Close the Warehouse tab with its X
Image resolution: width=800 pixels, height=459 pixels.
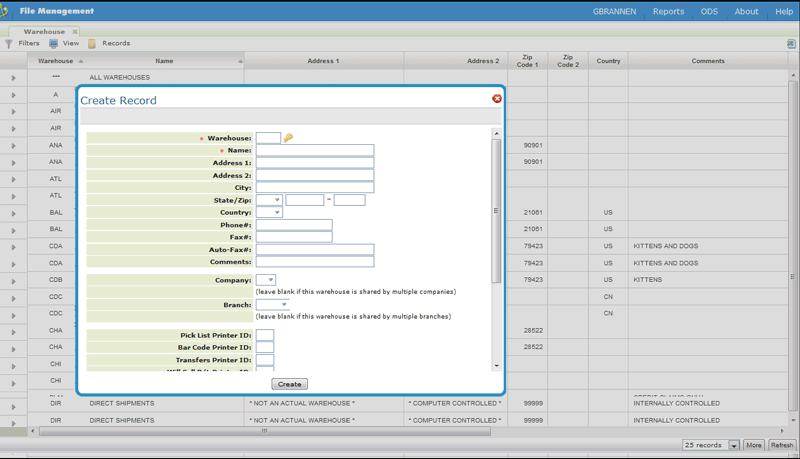tap(75, 32)
